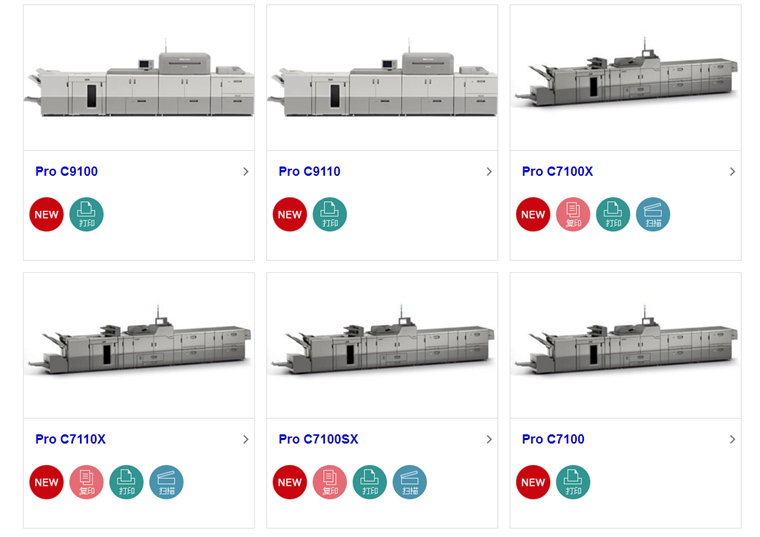Click the print icon under Pro C7100
This screenshot has height=537, width=760.
(x=573, y=482)
